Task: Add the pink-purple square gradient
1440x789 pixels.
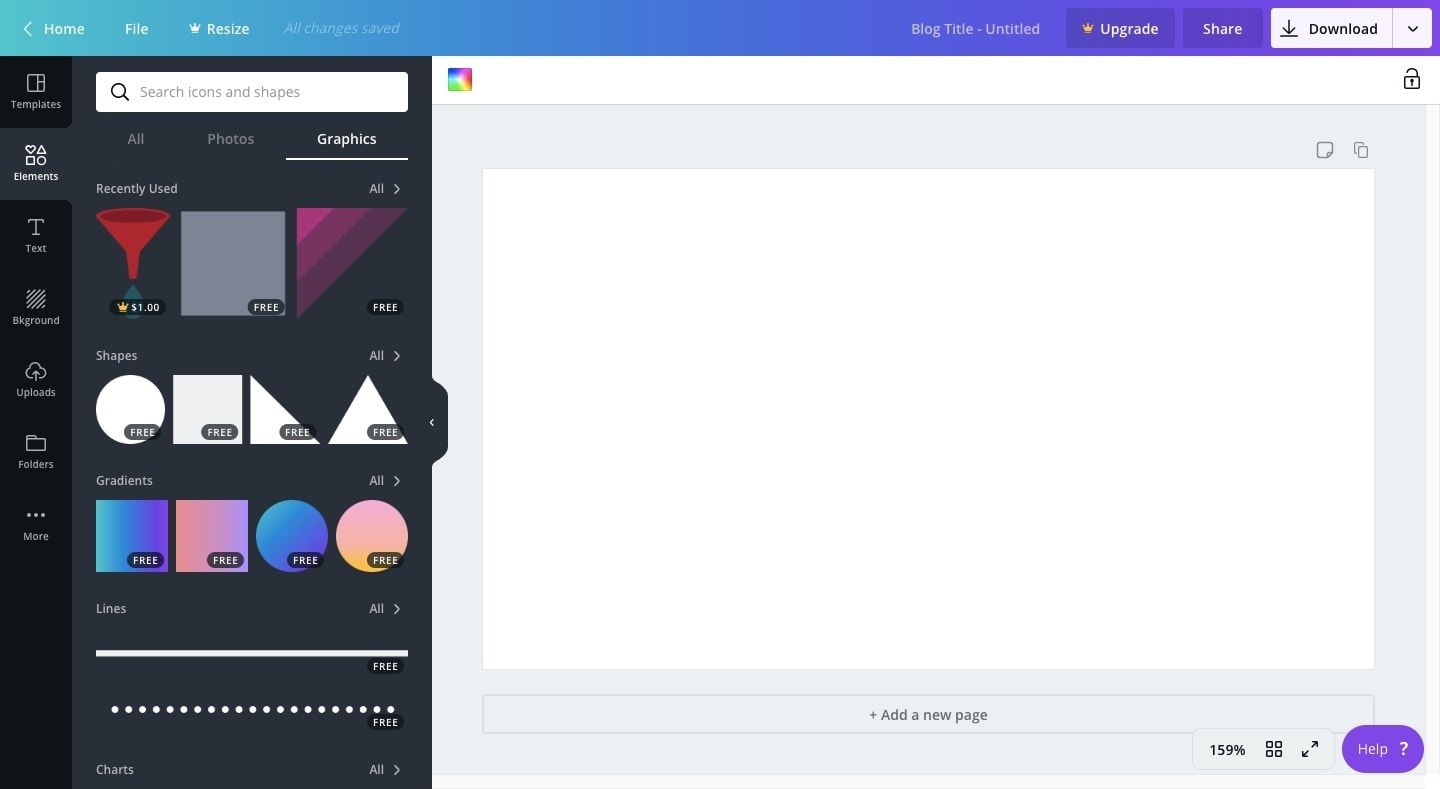Action: [212, 536]
